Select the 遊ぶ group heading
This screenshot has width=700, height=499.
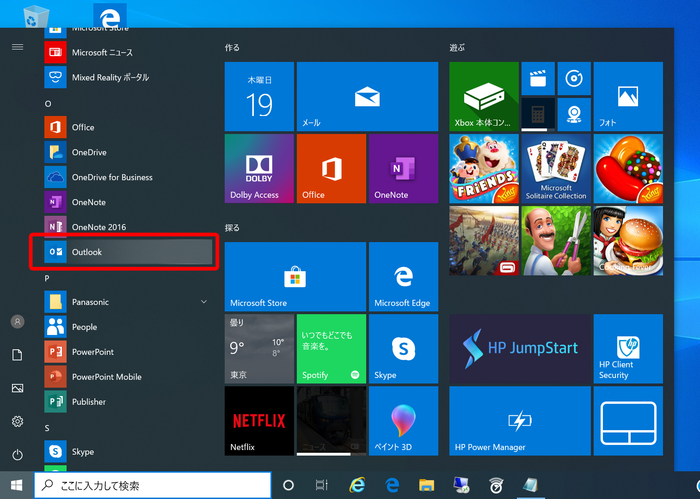(457, 47)
